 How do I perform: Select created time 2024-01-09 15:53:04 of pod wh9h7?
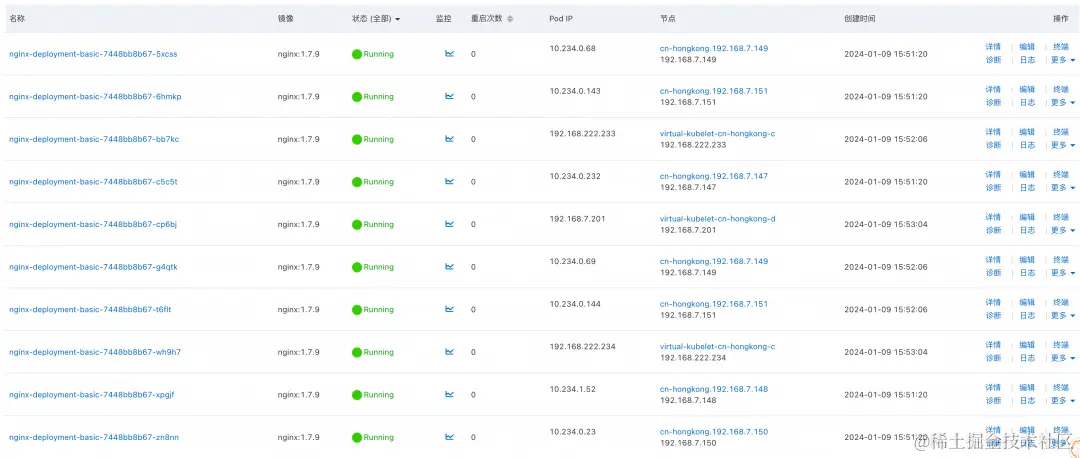tap(886, 352)
